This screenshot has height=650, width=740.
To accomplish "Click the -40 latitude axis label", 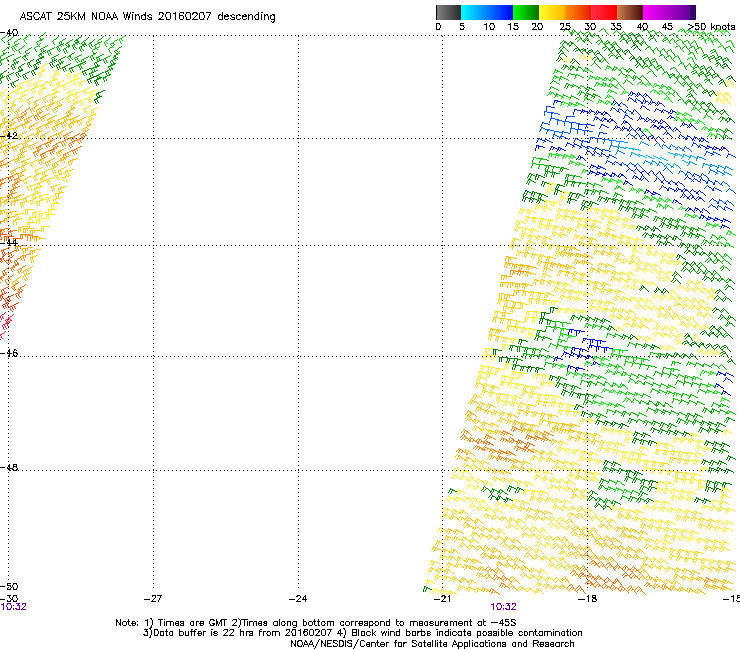I will (9, 33).
